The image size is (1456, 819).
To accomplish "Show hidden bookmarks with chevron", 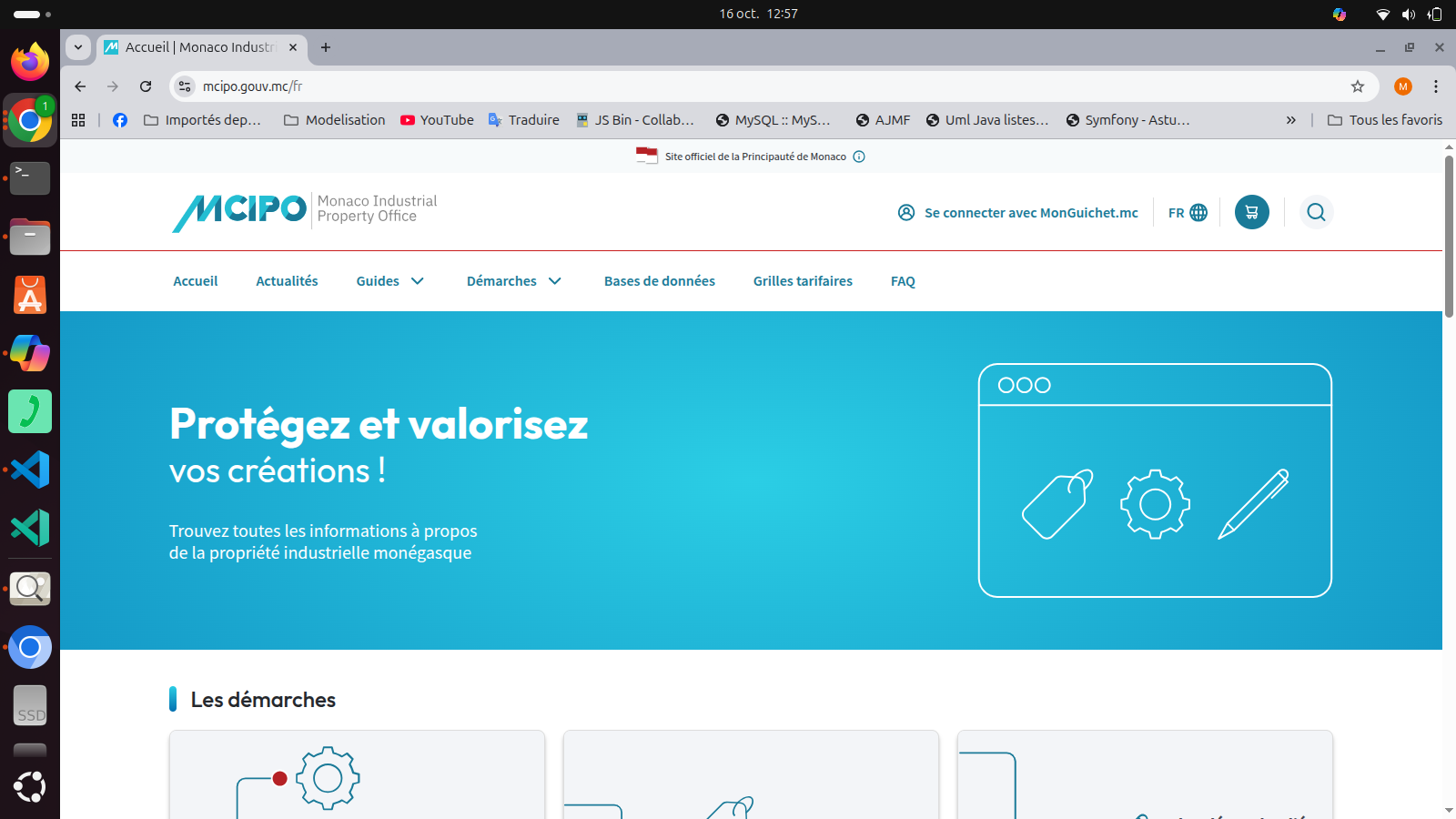I will point(1290,120).
